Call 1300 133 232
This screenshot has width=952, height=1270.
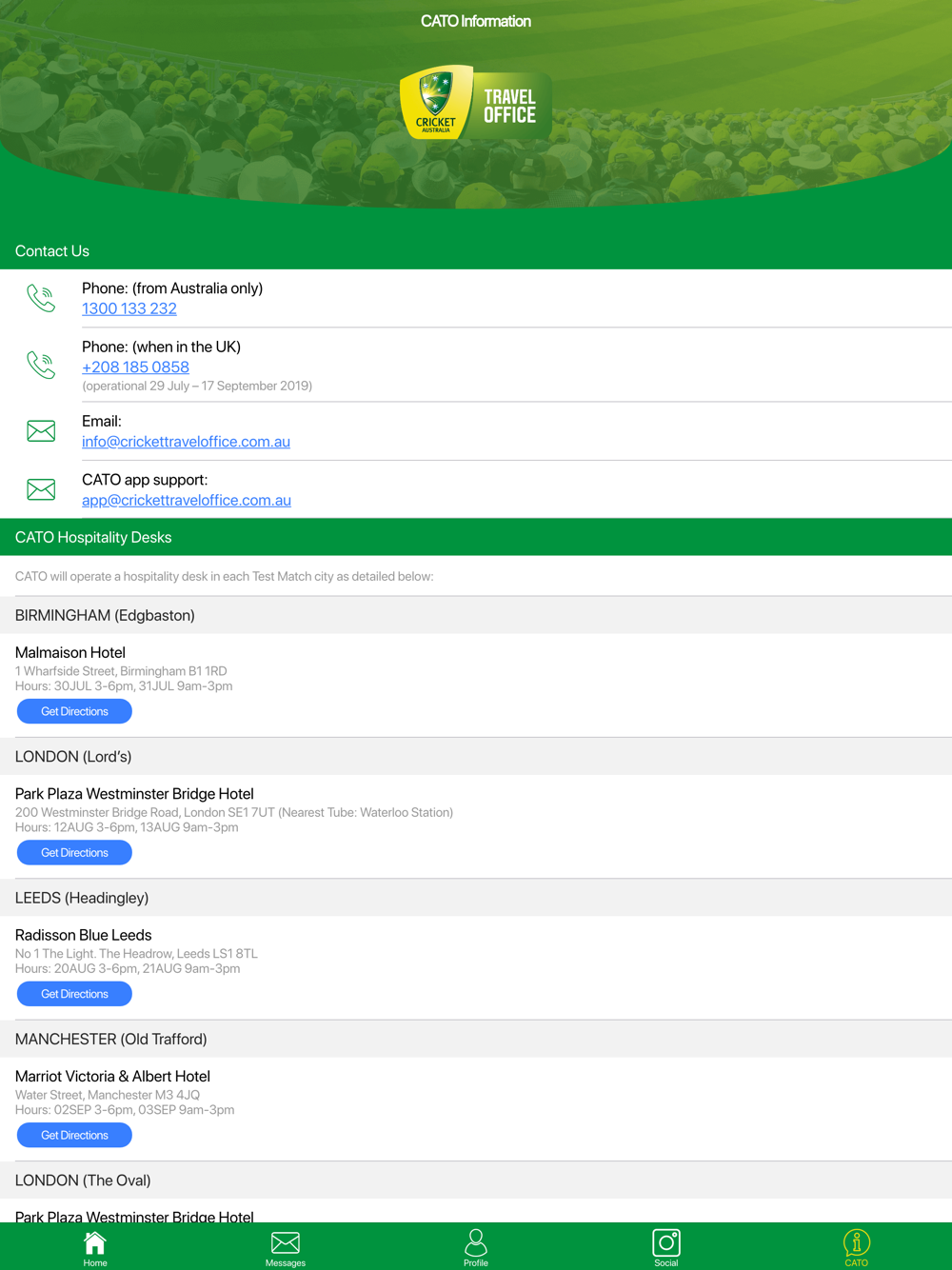(x=129, y=308)
